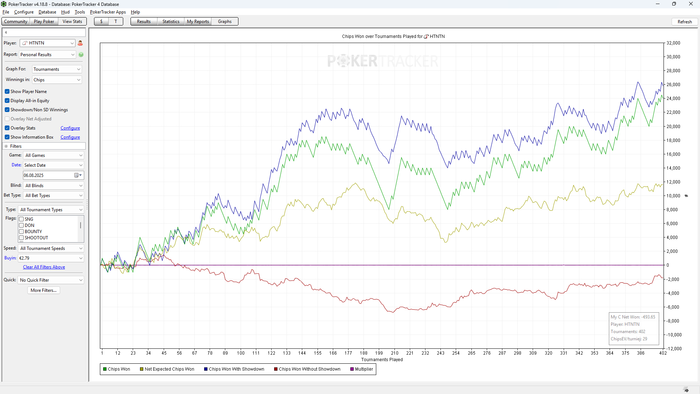Open the Date dropdown showing Select Date
Screen dimensions: 700x394
tap(54, 165)
